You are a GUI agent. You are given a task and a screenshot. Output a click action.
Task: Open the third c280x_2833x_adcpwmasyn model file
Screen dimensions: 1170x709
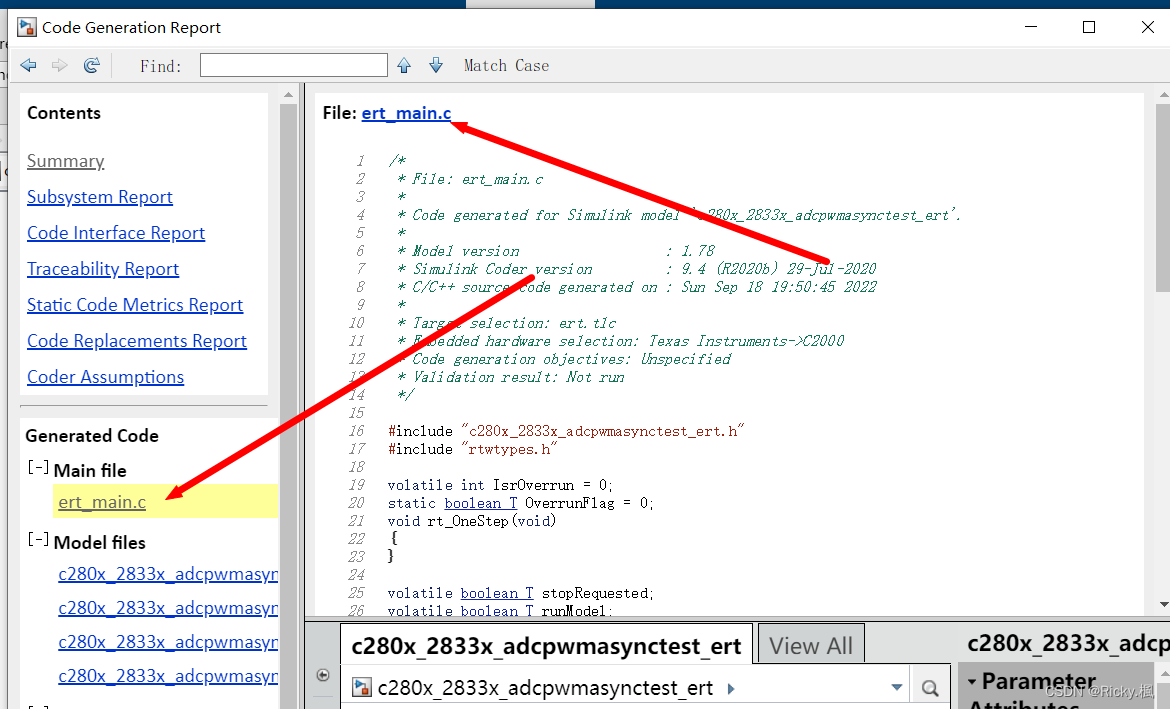(x=168, y=642)
